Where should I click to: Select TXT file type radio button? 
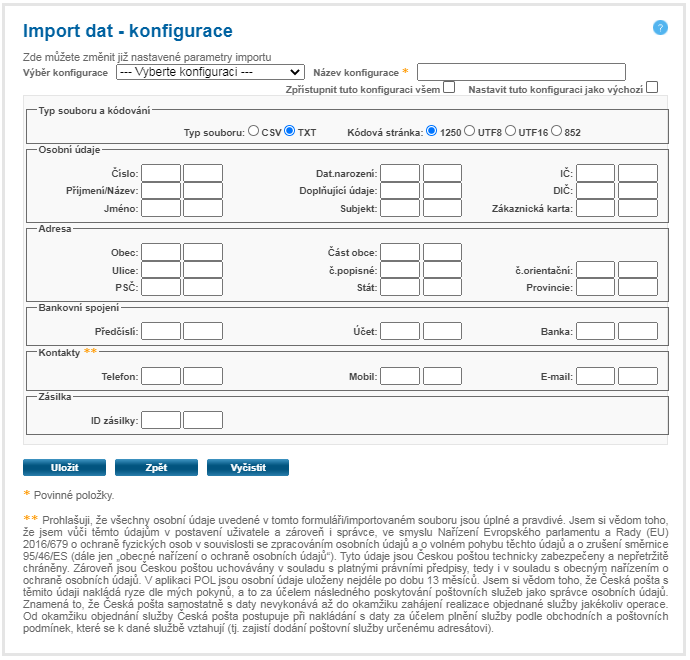(290, 131)
